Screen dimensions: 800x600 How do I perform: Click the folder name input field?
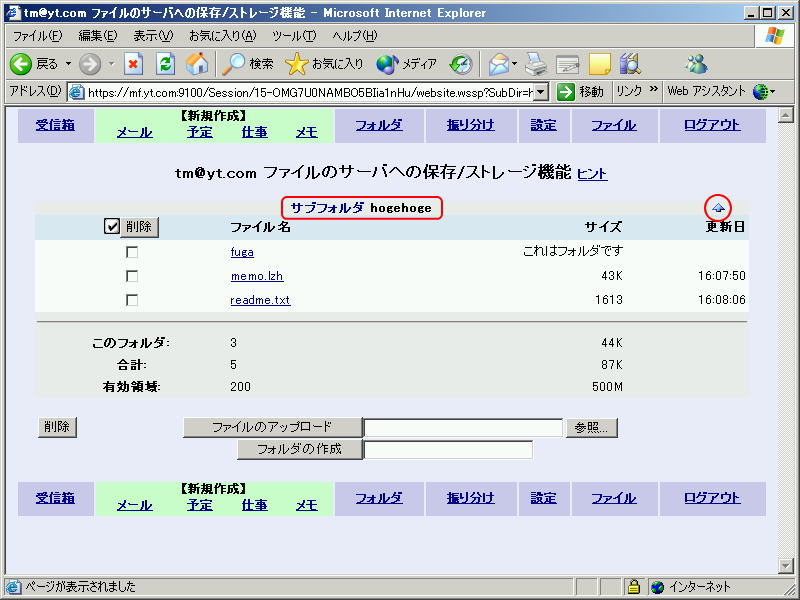448,450
